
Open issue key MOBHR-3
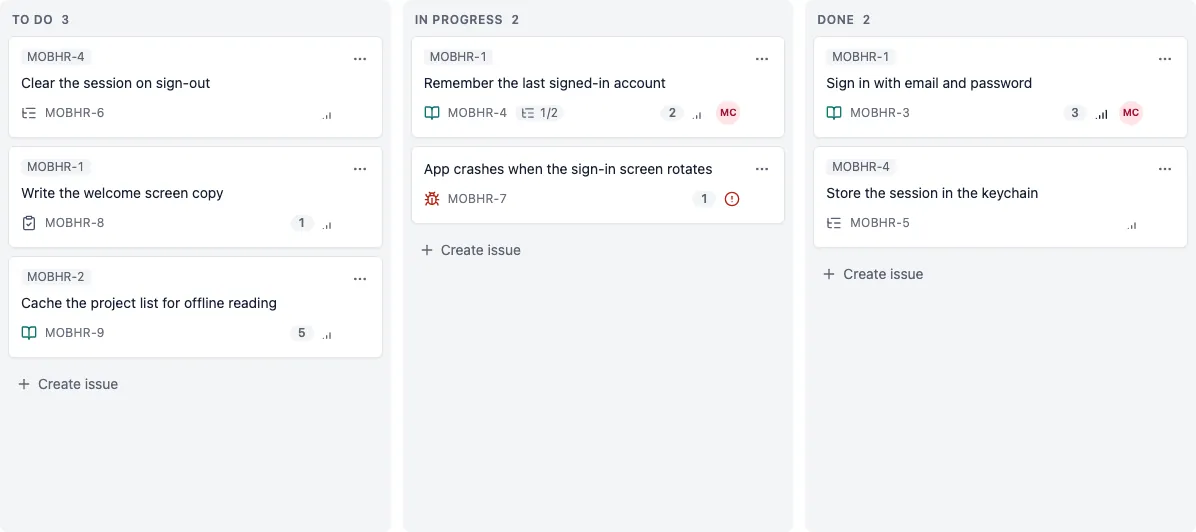tap(880, 113)
